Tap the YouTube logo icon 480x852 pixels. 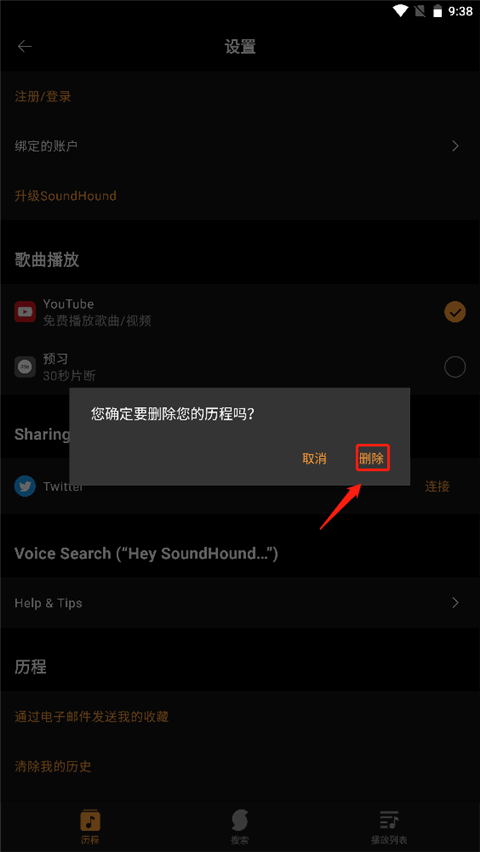point(25,312)
